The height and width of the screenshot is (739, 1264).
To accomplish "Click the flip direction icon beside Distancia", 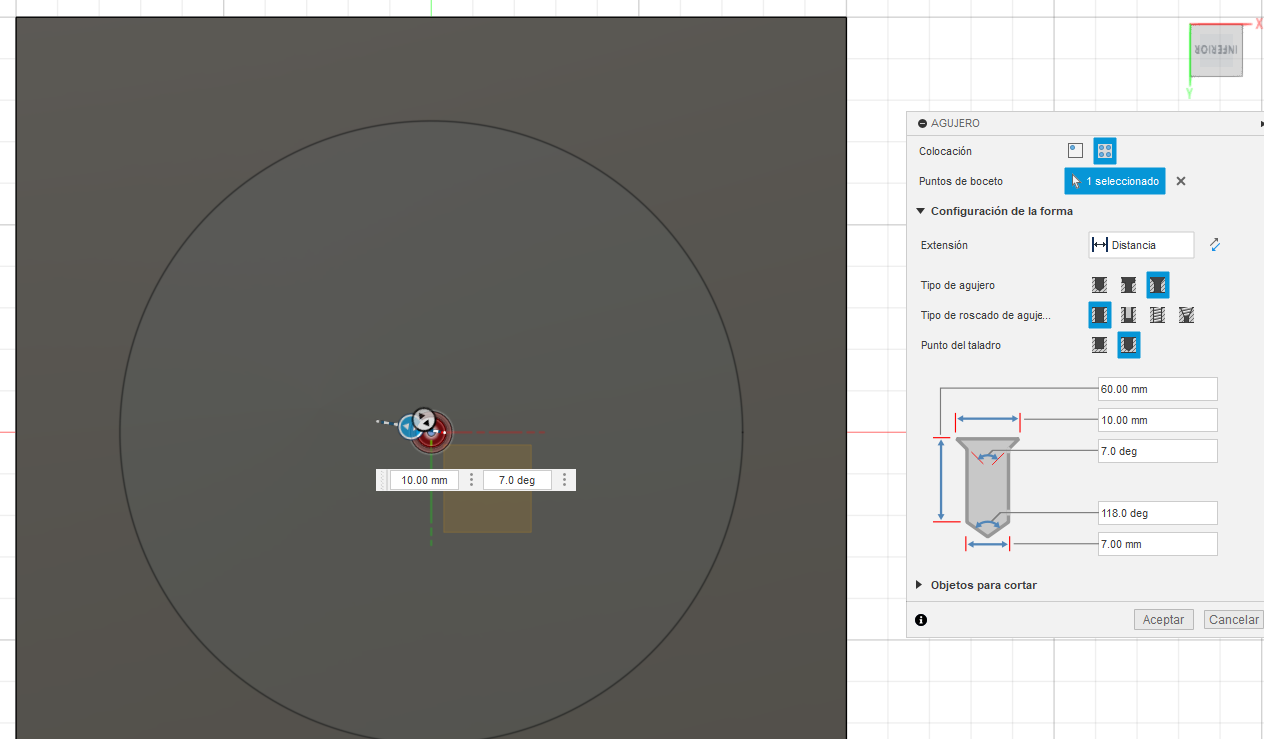I will pyautogui.click(x=1215, y=245).
